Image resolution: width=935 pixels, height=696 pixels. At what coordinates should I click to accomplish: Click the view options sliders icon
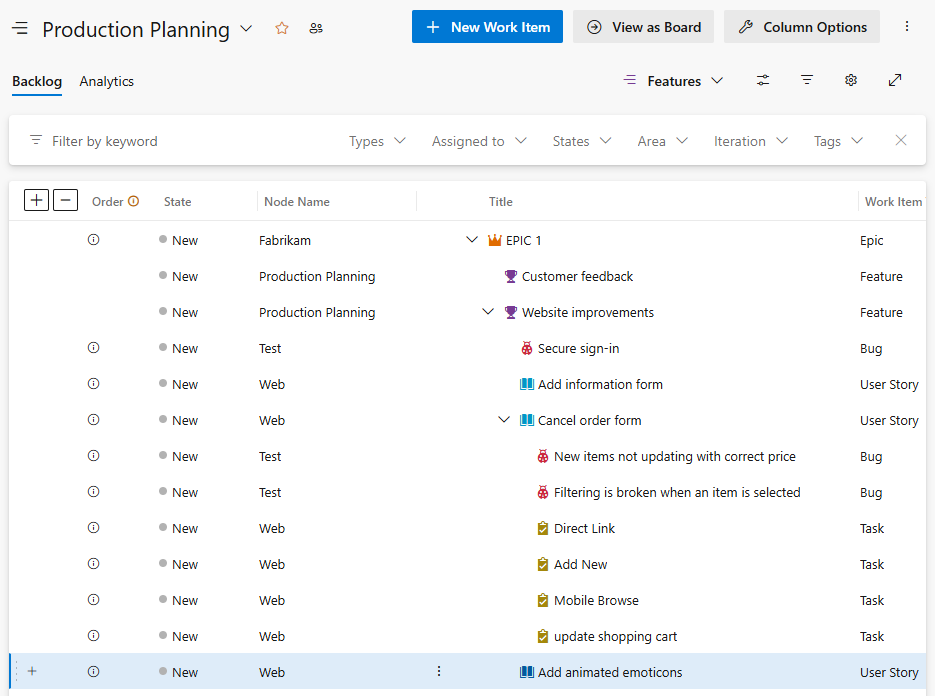pyautogui.click(x=763, y=80)
